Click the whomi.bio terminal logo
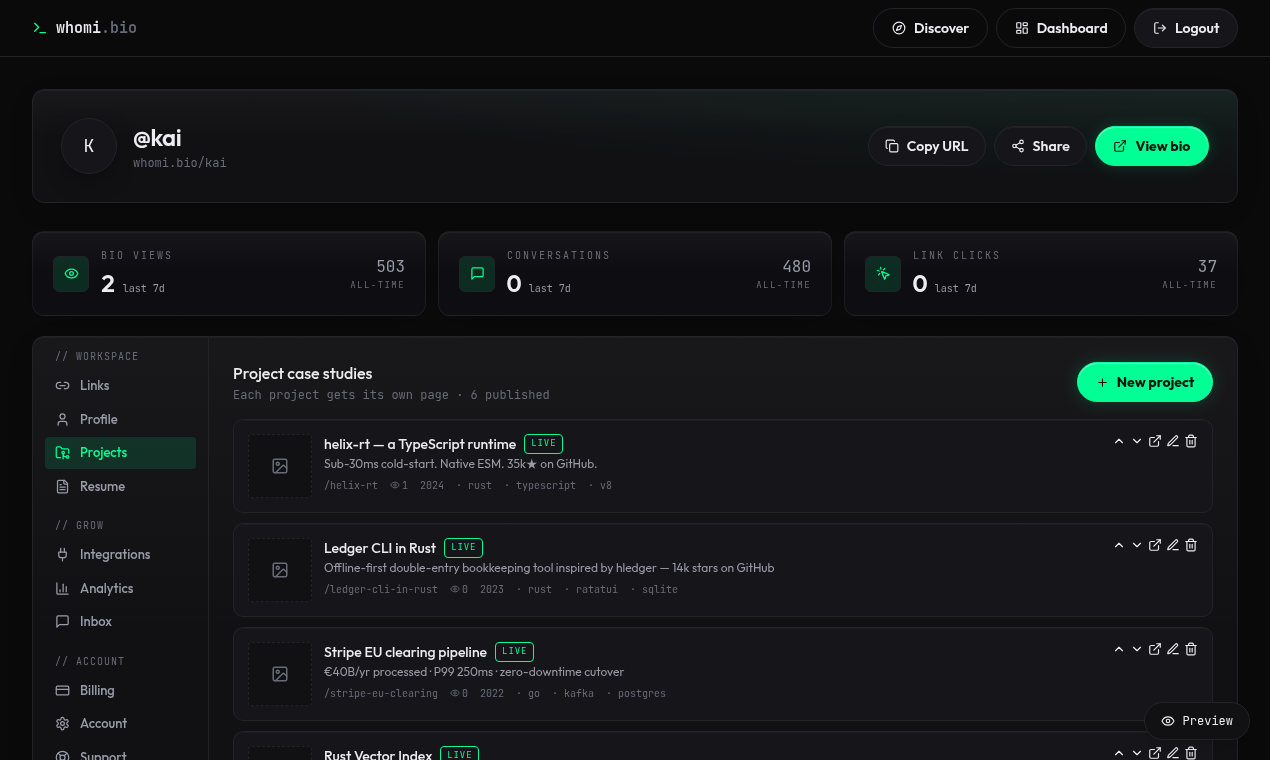 coord(85,28)
